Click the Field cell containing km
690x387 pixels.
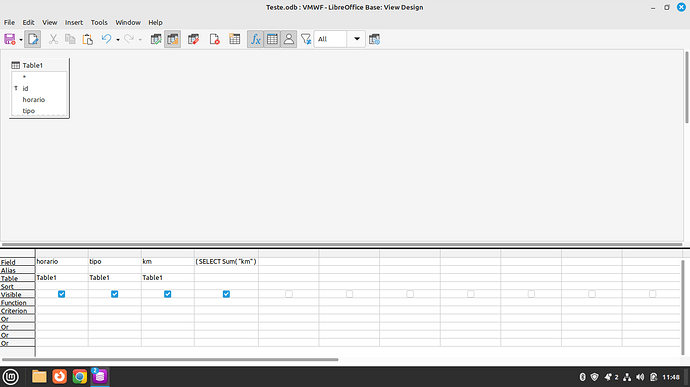tap(168, 262)
